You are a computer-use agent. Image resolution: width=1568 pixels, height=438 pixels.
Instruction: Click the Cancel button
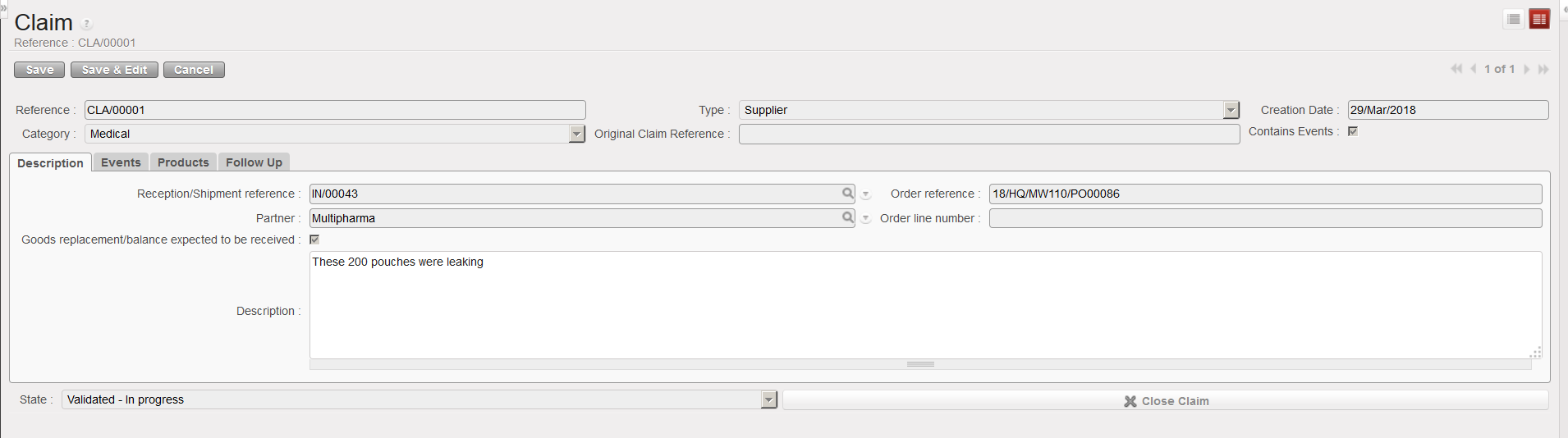(x=194, y=70)
